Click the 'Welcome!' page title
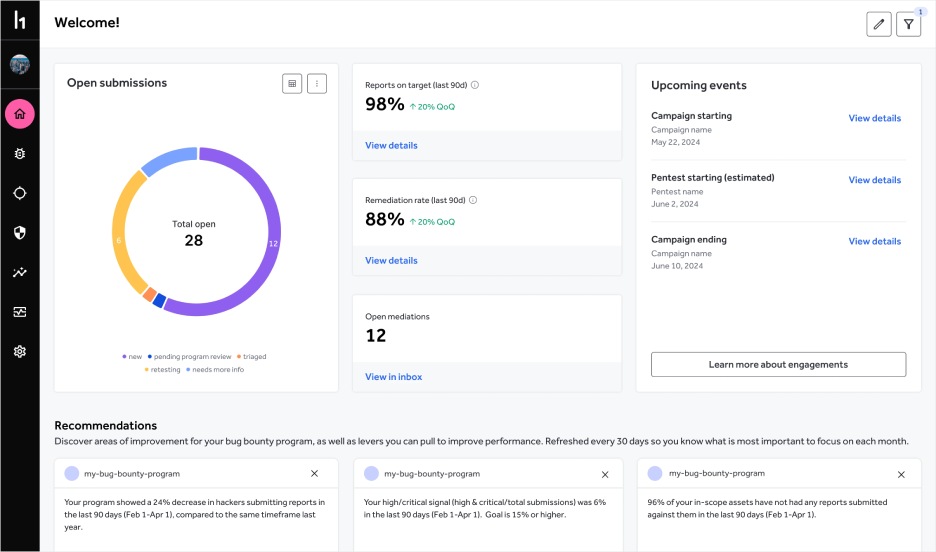This screenshot has width=936, height=552. click(87, 23)
